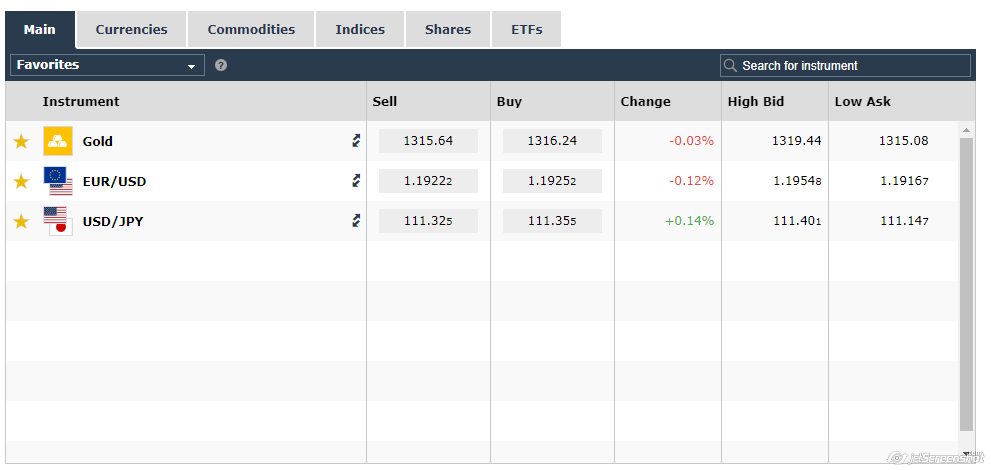Viewport: 991px width, 470px height.
Task: Open the USD/JPY chart expand icon
Action: [x=356, y=221]
